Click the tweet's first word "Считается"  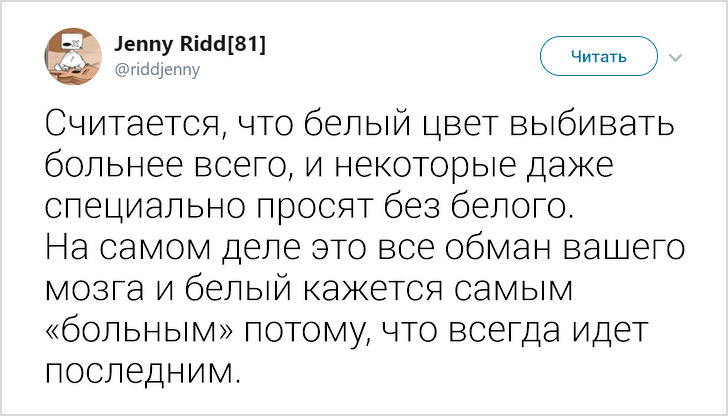(x=127, y=130)
